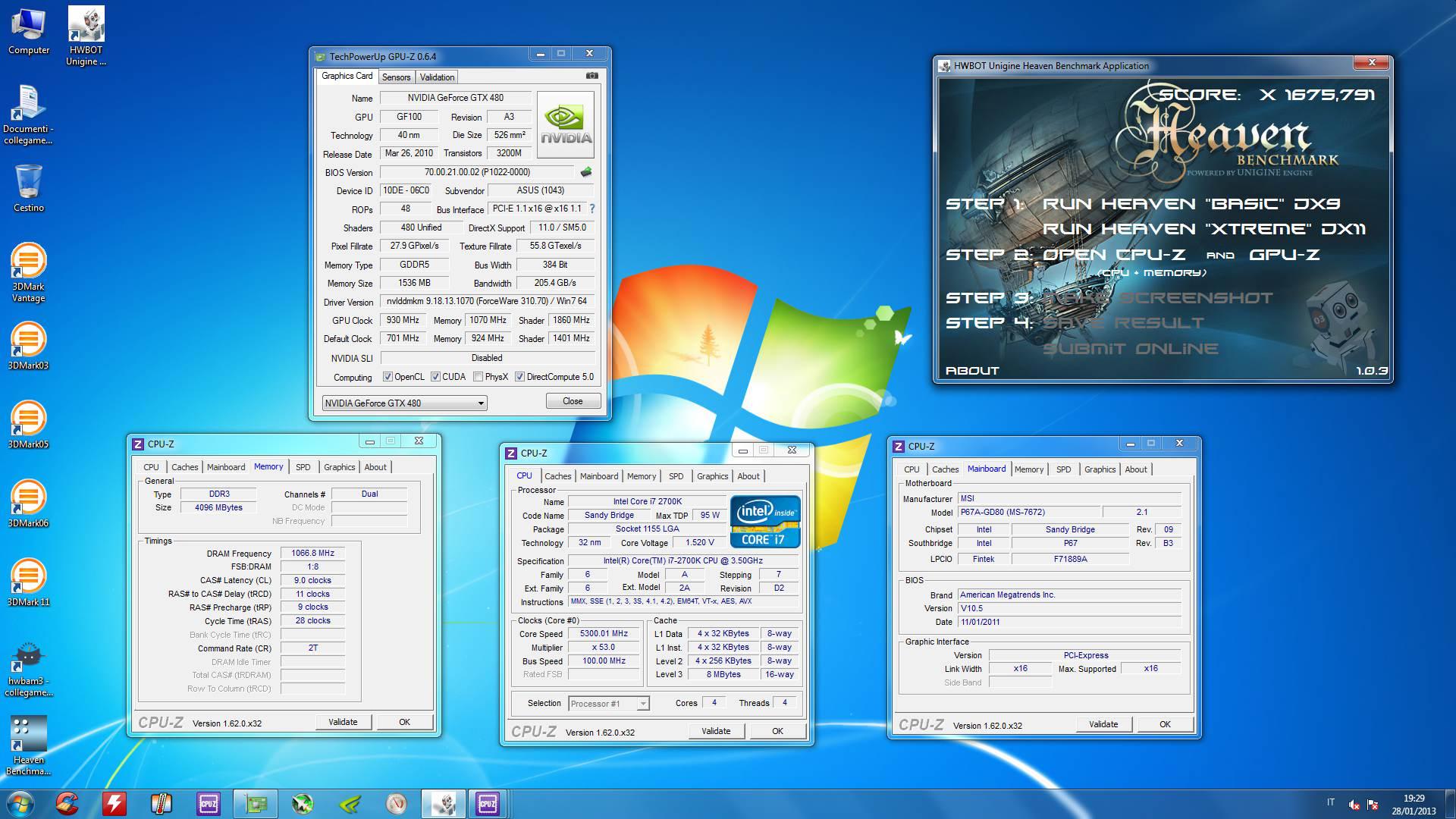The width and height of the screenshot is (1456, 819).
Task: Click the NVIDIA green logo taskbar icon
Action: [350, 804]
